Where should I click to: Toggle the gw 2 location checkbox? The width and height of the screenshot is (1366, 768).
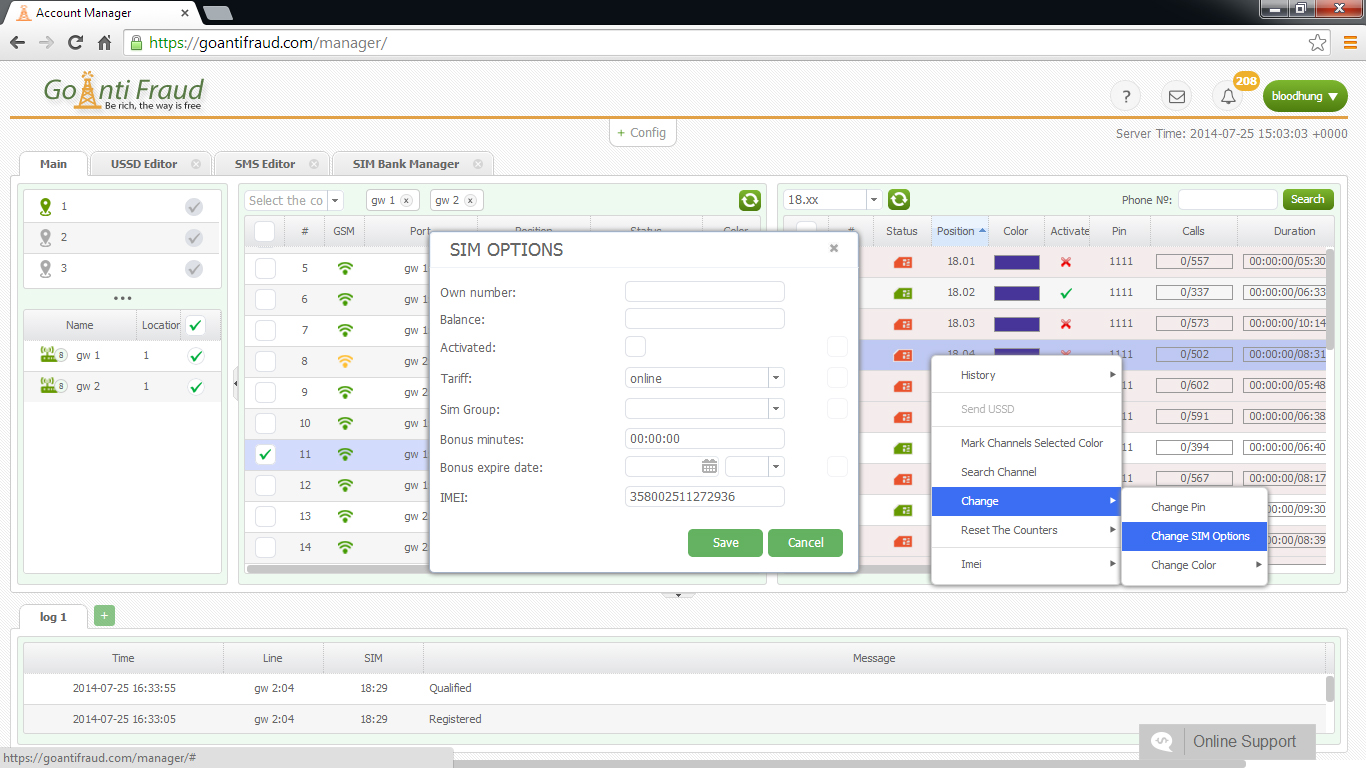[196, 386]
